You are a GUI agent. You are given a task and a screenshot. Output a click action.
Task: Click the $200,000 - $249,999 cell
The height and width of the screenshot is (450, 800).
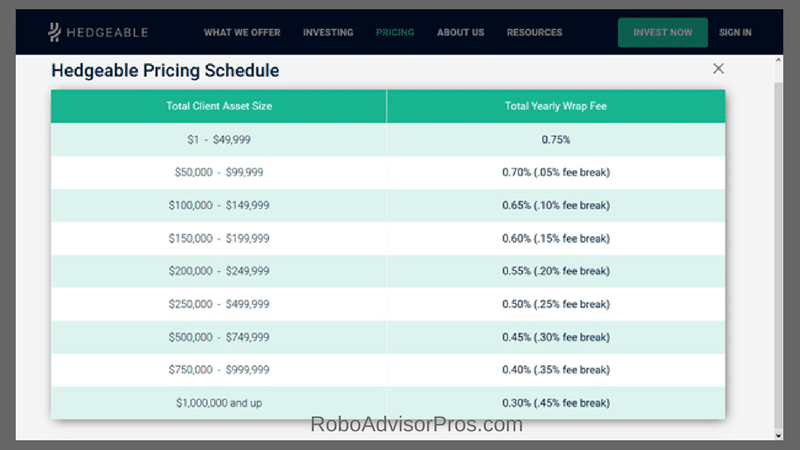(x=219, y=271)
